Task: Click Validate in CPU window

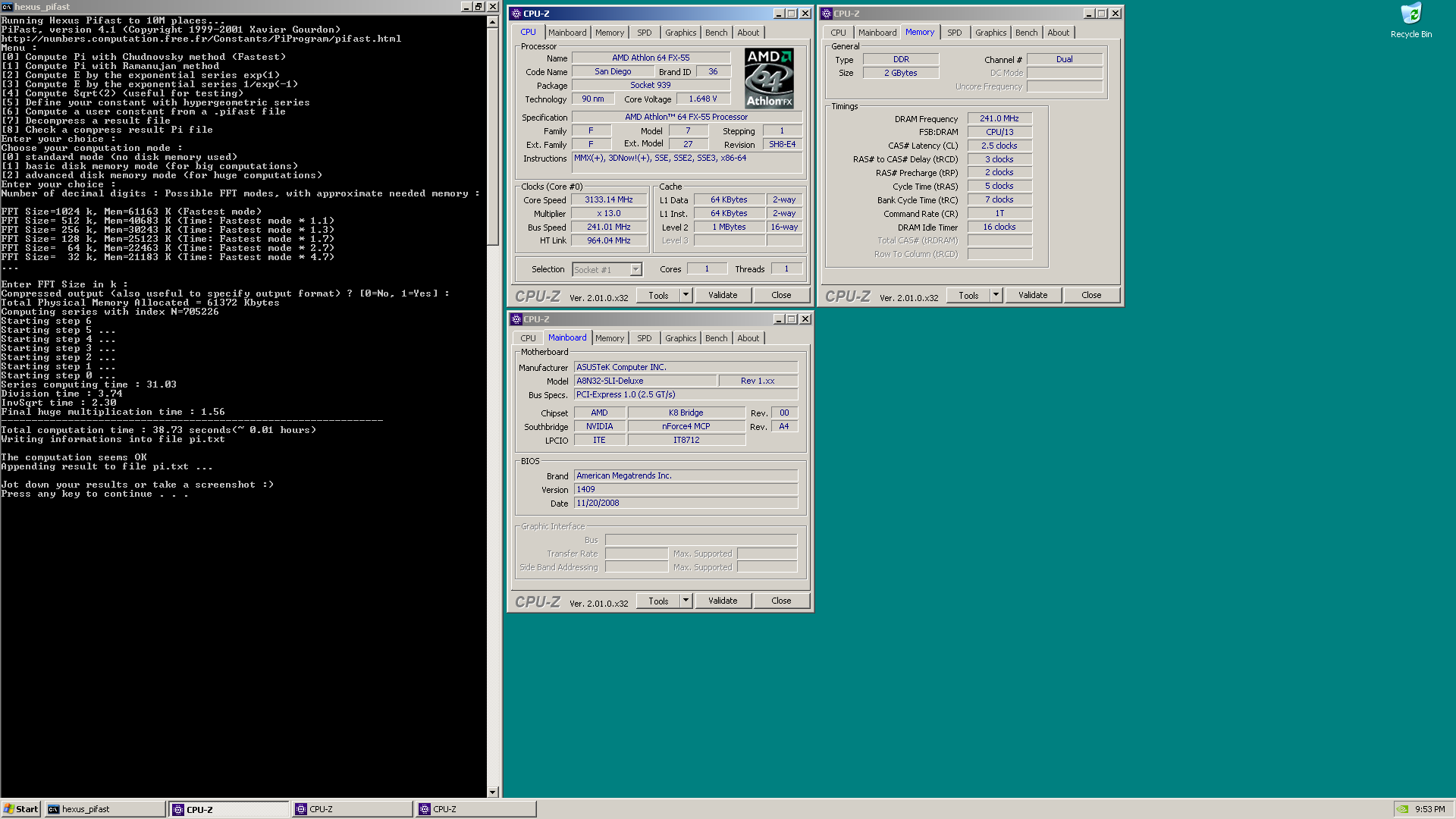Action: pyautogui.click(x=723, y=295)
